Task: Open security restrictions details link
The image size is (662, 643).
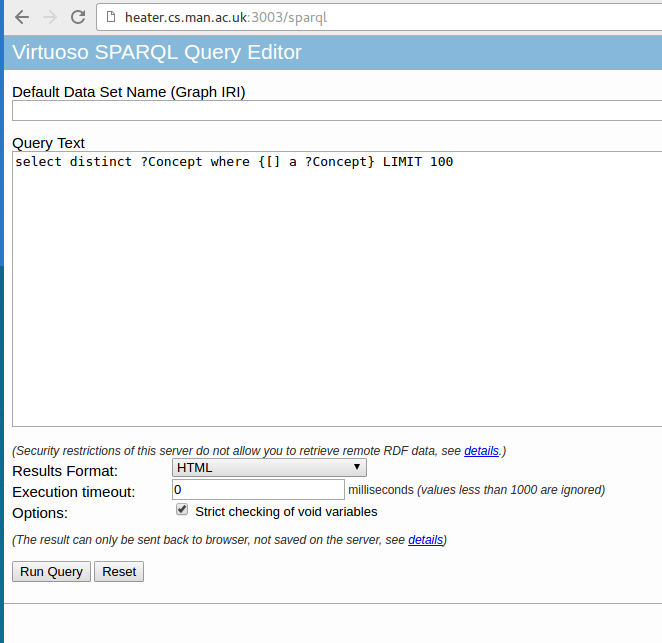Action: point(481,451)
